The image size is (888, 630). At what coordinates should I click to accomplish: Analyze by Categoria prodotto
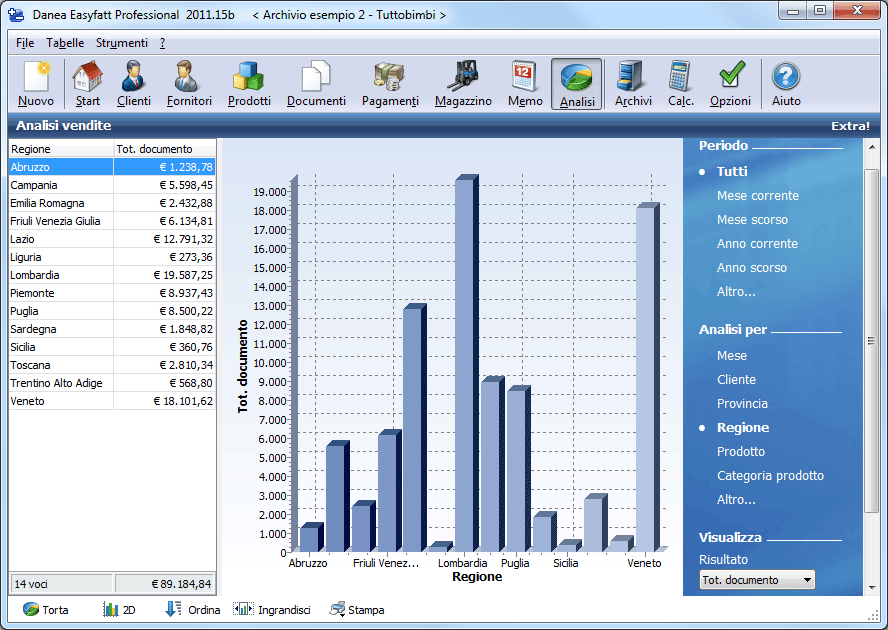pyautogui.click(x=770, y=475)
